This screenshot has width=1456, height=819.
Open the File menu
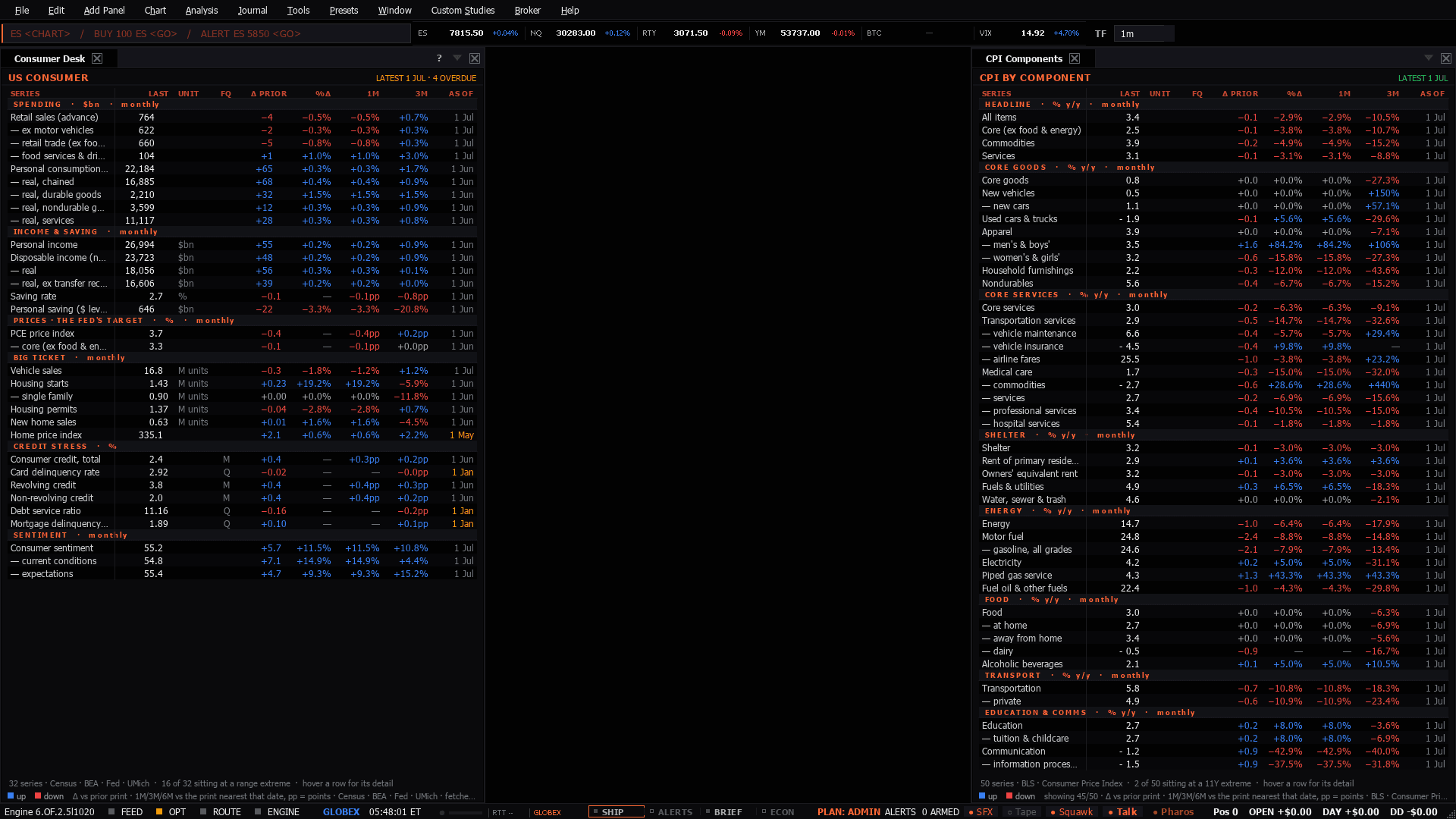[x=22, y=10]
